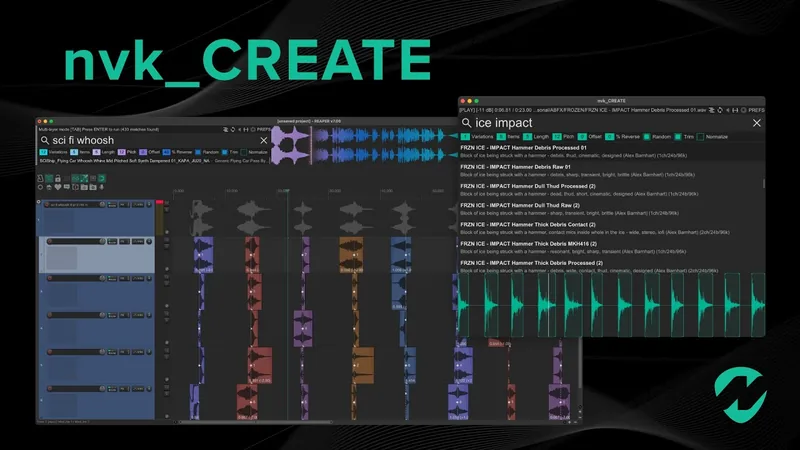Click the speech bubble icon in REAPER toolbar

tap(67, 187)
